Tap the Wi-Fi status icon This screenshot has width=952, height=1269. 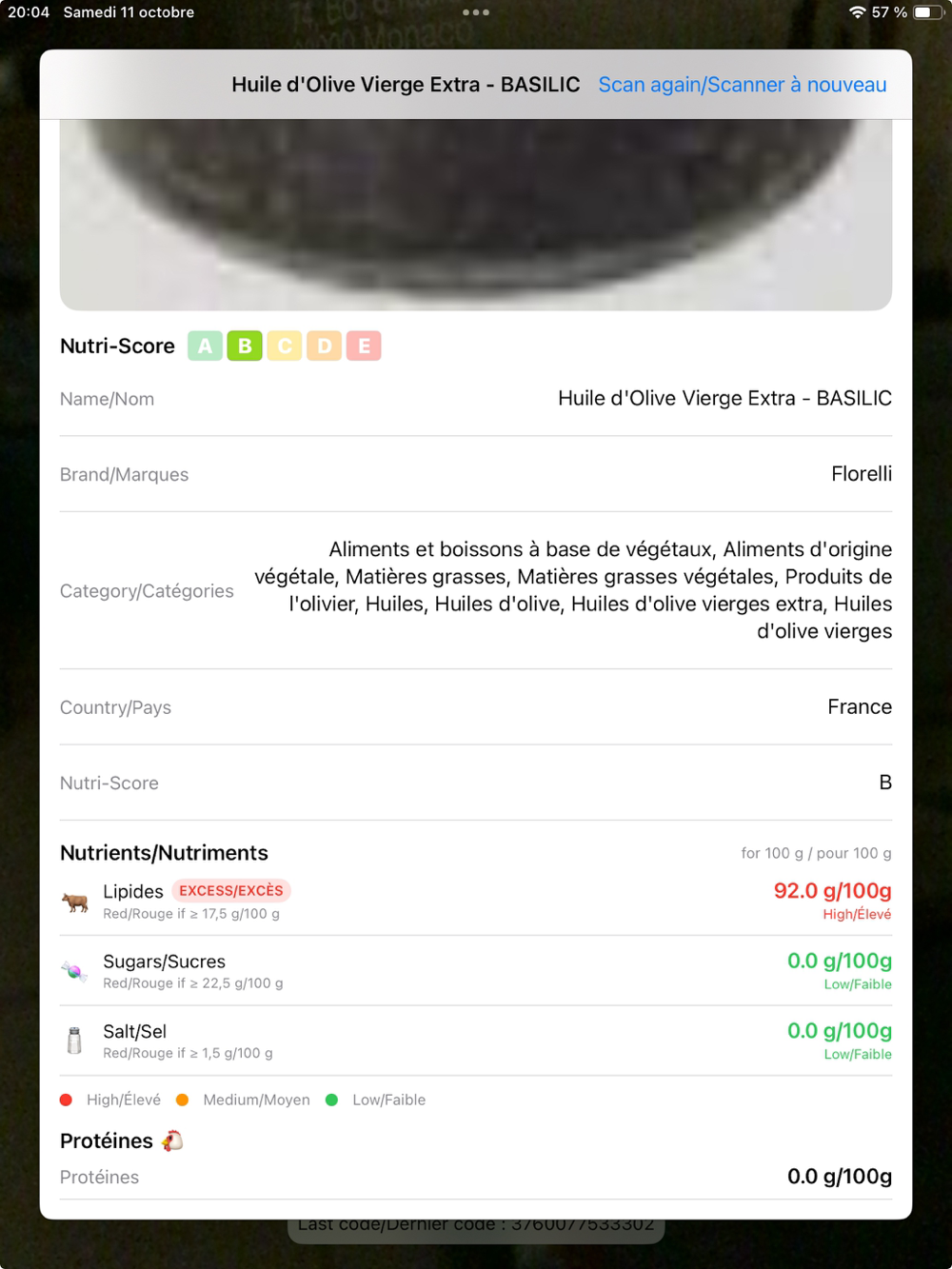point(857,12)
